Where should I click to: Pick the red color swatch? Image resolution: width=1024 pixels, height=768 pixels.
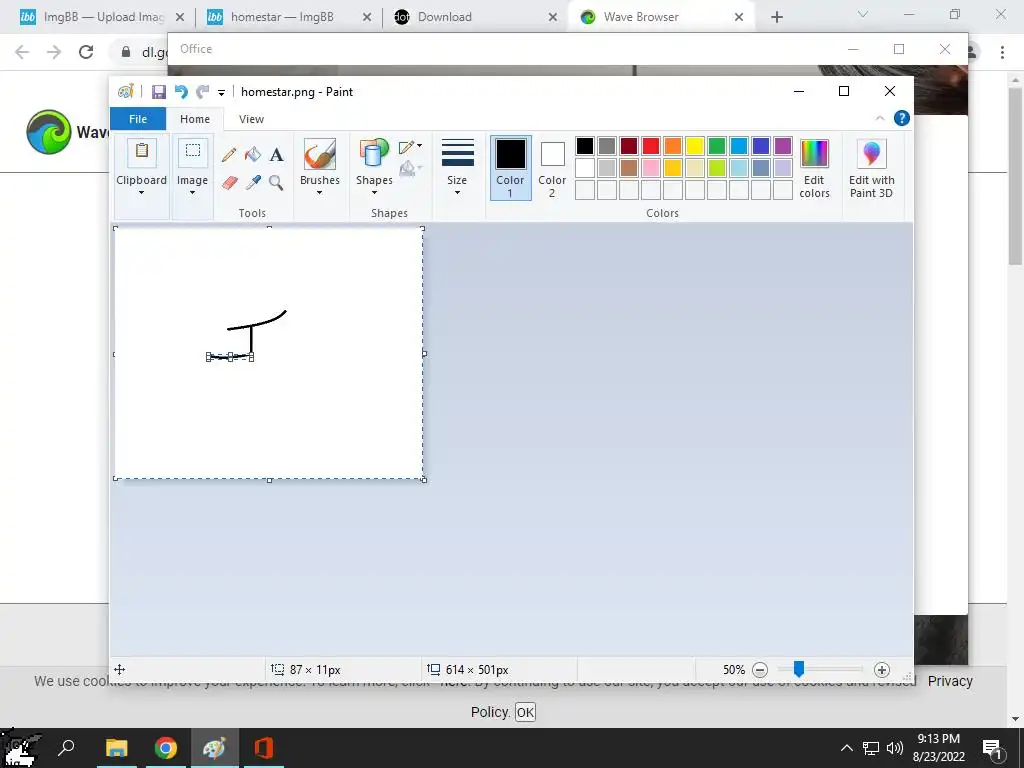pos(651,146)
